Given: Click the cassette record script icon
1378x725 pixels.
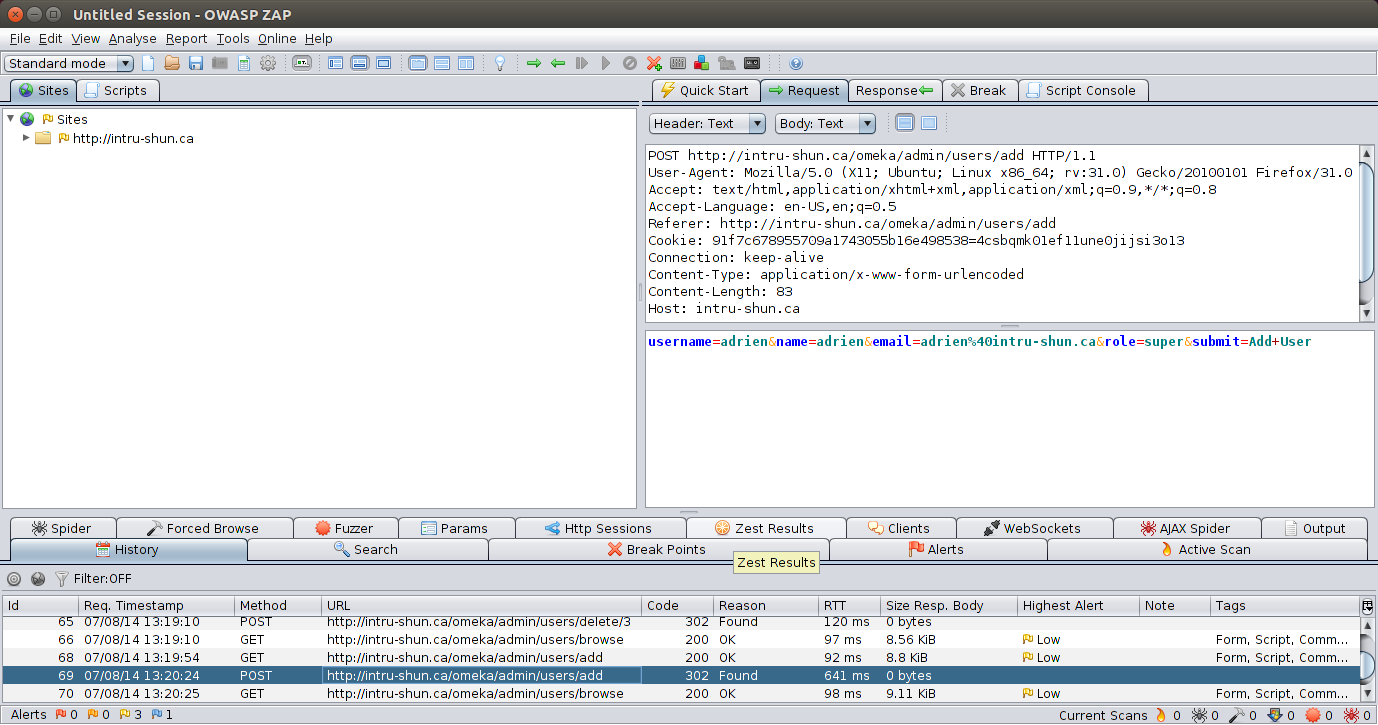Looking at the screenshot, I should (751, 63).
